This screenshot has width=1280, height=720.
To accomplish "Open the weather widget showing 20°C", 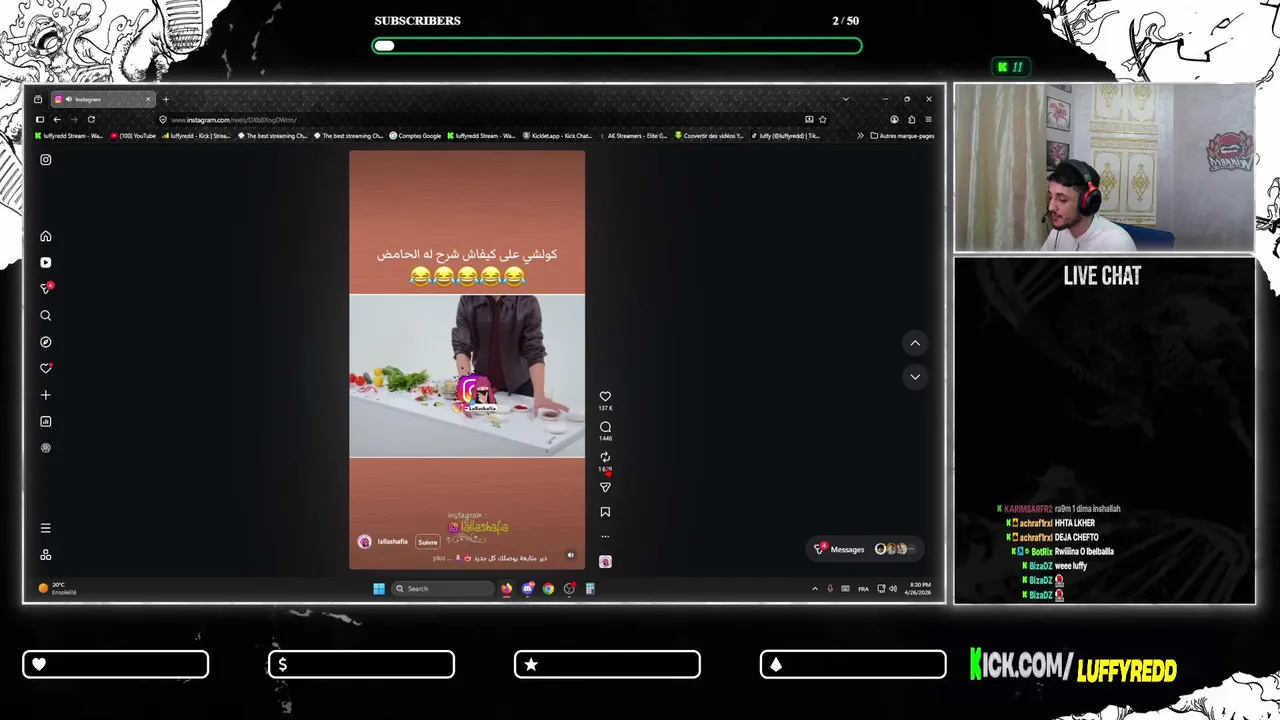I will [57, 588].
